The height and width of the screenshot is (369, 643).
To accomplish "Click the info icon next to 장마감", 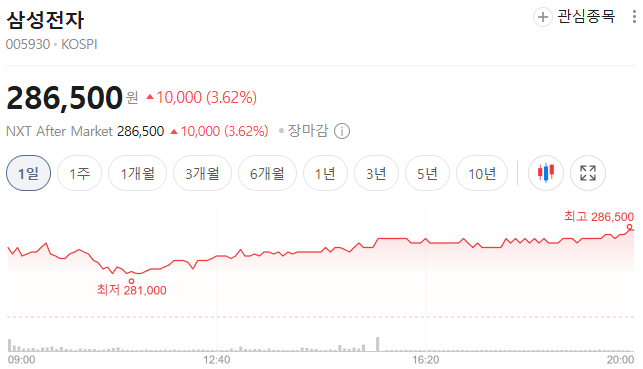I will click(342, 131).
